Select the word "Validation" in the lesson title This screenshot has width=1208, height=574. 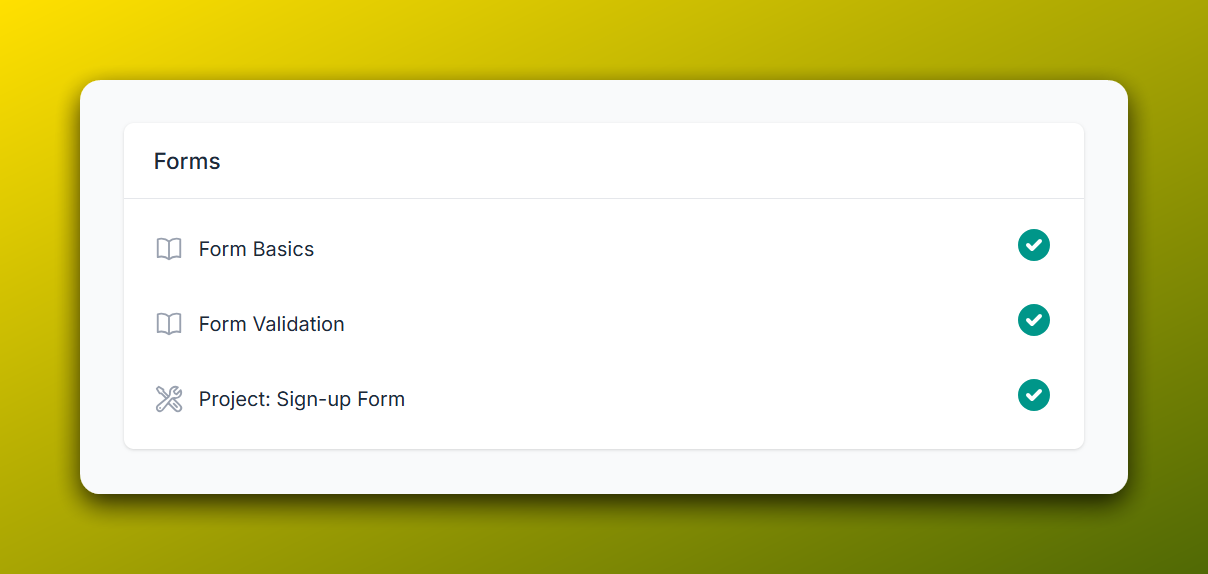[x=299, y=324]
